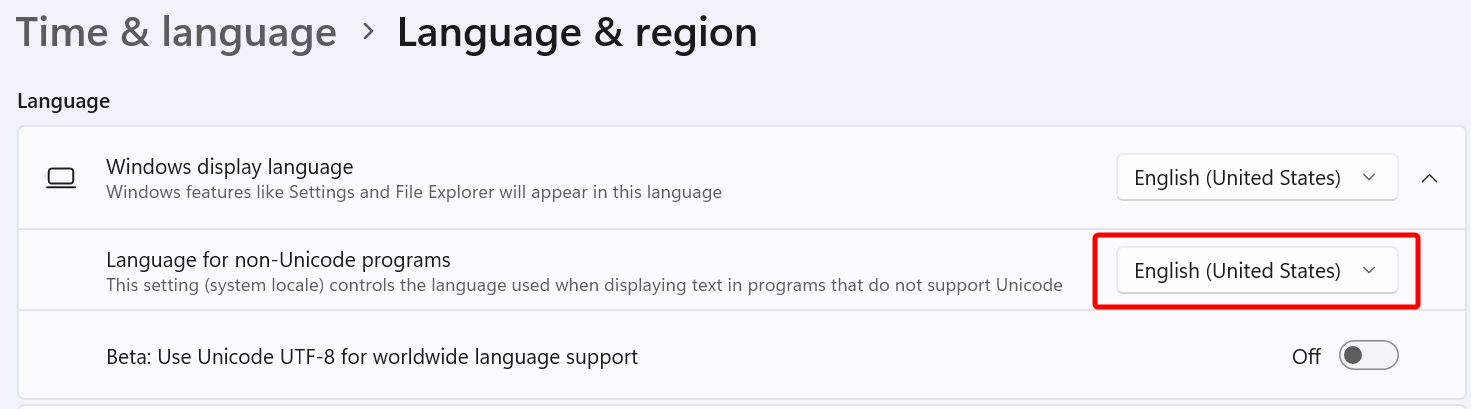This screenshot has width=1471, height=409.
Task: Click the chevron inside Windows display language dropdown
Action: pyautogui.click(x=1370, y=178)
